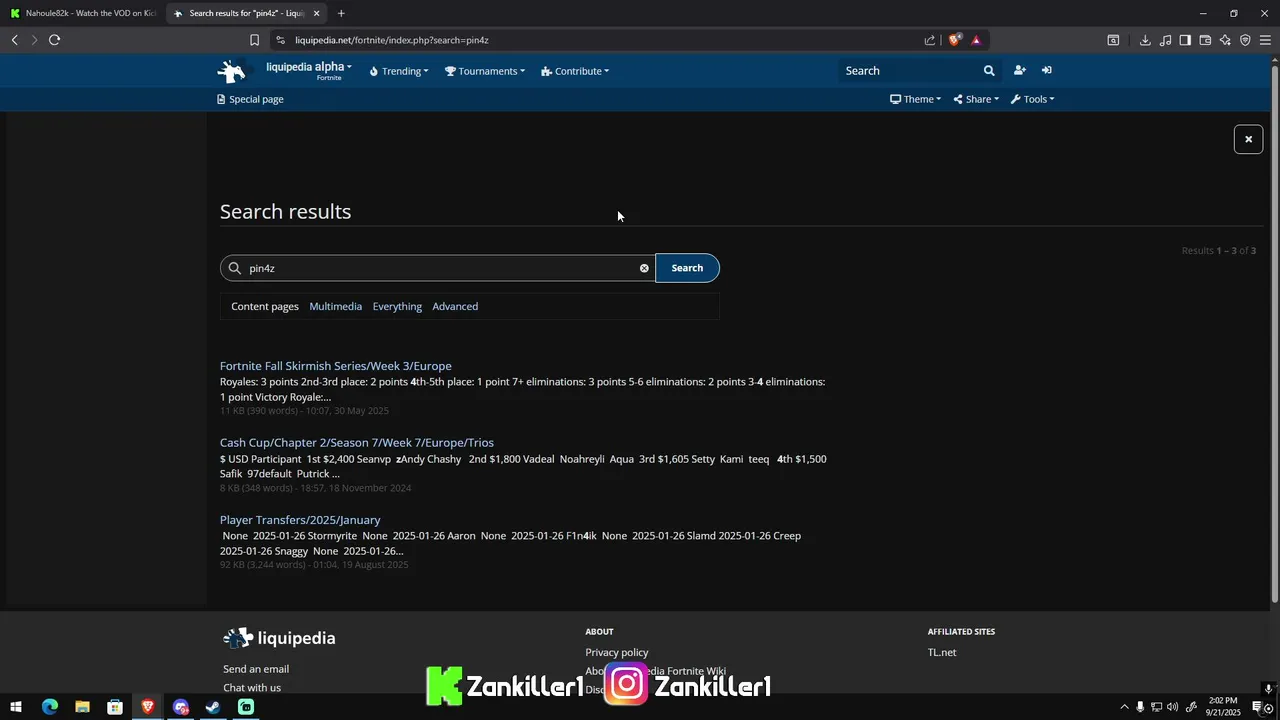Click the site settings icon in the address bar
The width and height of the screenshot is (1280, 720).
tap(280, 40)
